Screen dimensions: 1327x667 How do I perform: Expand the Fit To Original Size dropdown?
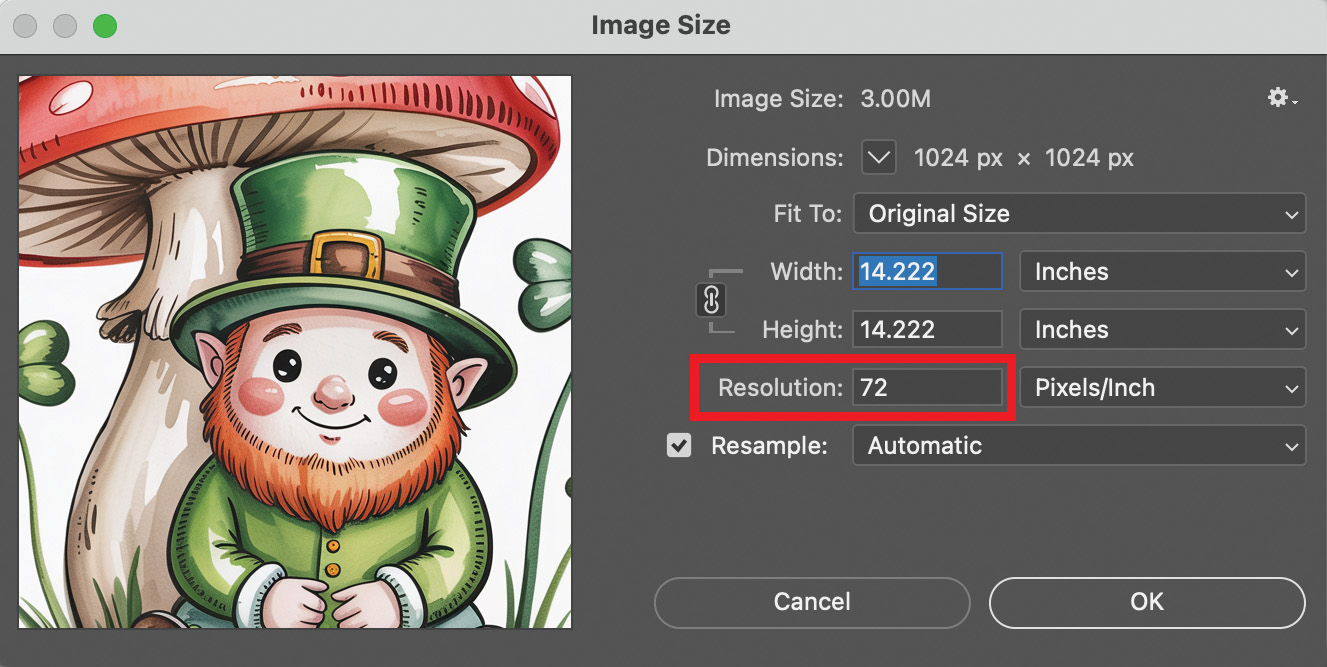pyautogui.click(x=1079, y=214)
